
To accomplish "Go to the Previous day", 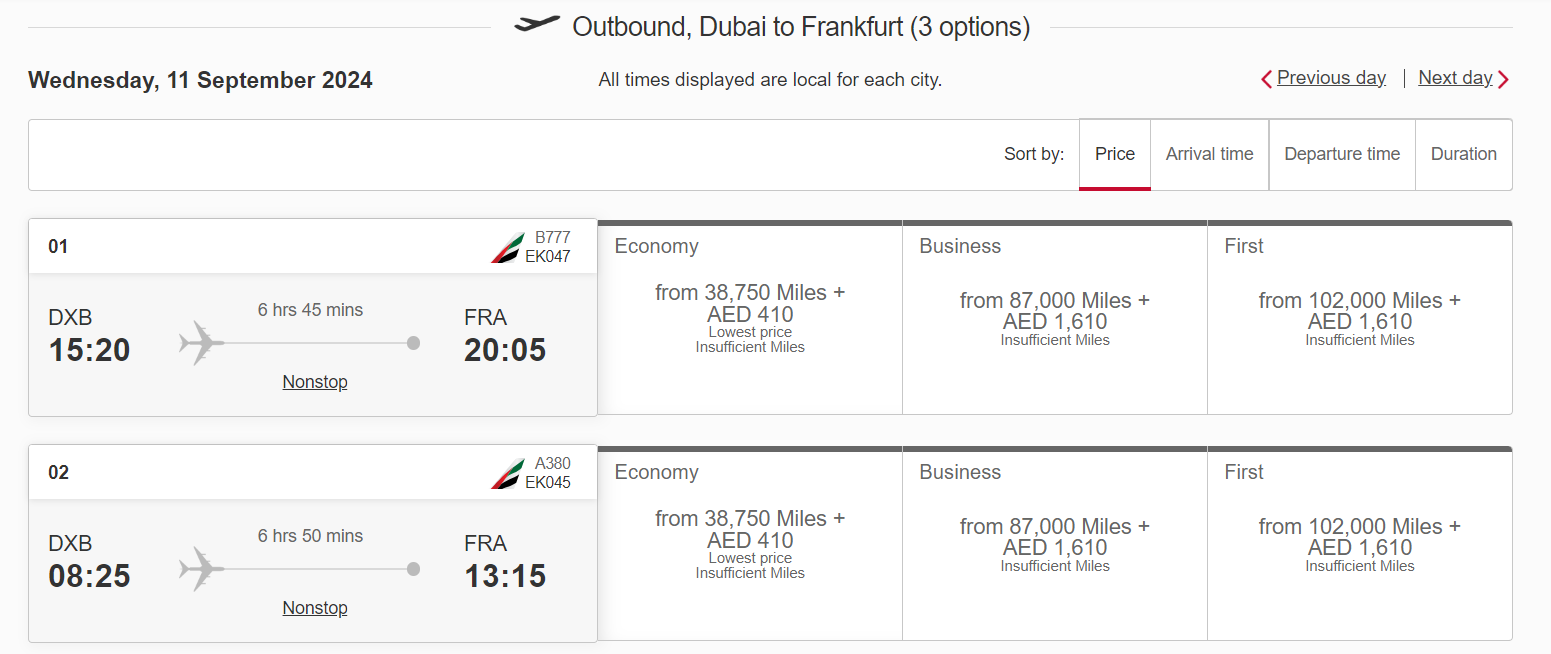I will point(1331,78).
